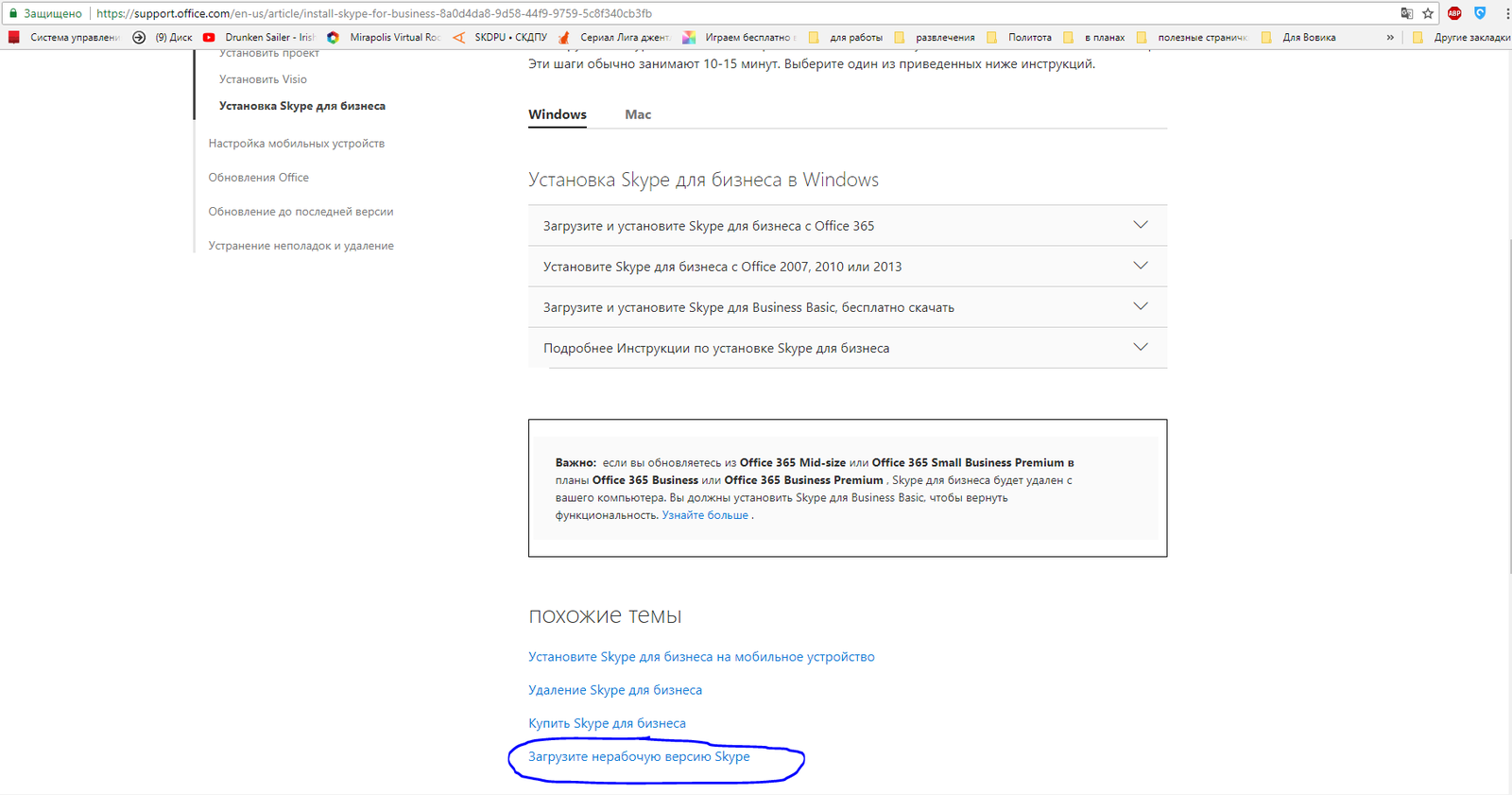Open Установить проект in sidebar
Image resolution: width=1512 pixels, height=795 pixels.
click(x=269, y=53)
